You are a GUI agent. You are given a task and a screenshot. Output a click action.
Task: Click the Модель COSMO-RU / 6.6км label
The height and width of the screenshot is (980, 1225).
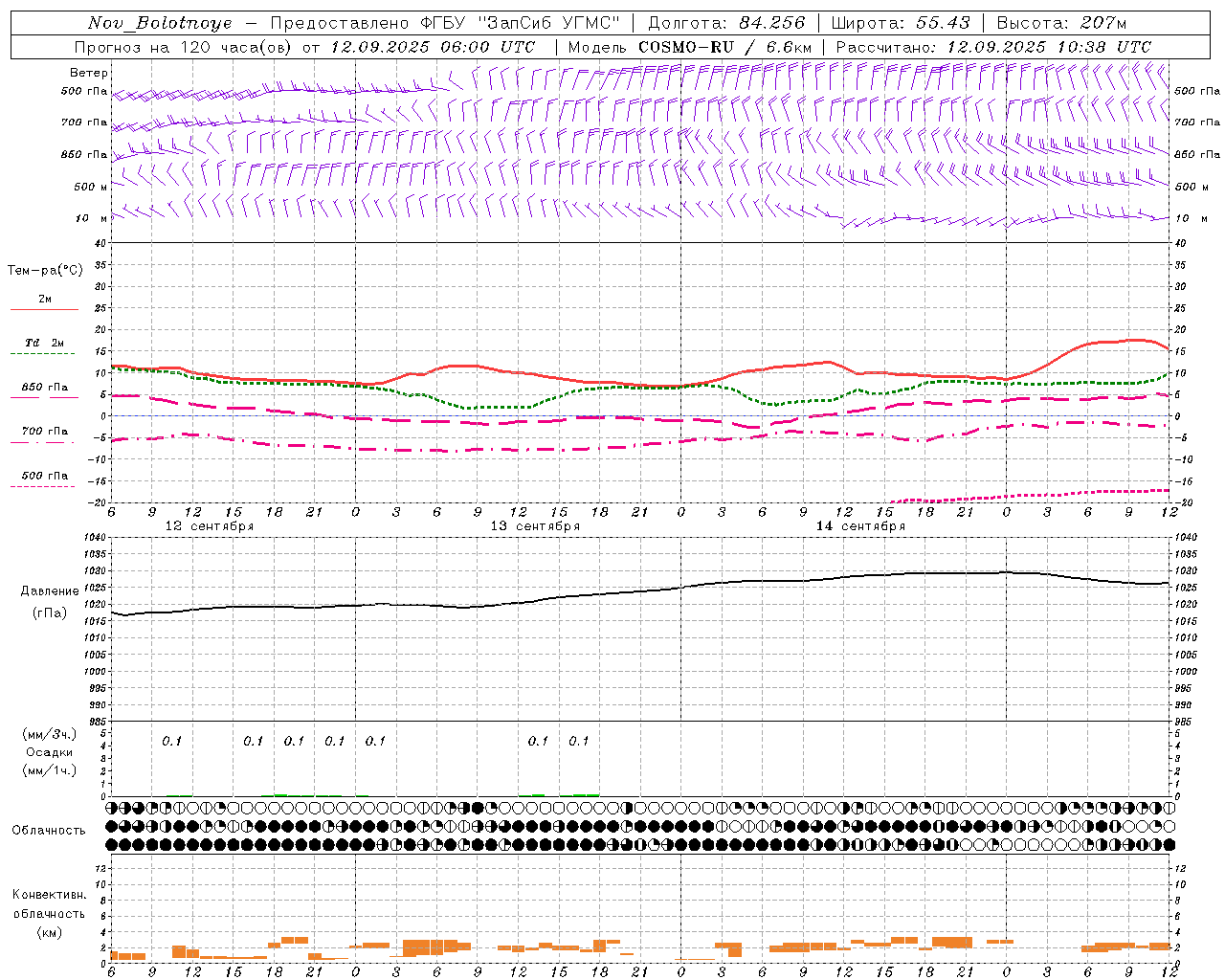(x=690, y=47)
